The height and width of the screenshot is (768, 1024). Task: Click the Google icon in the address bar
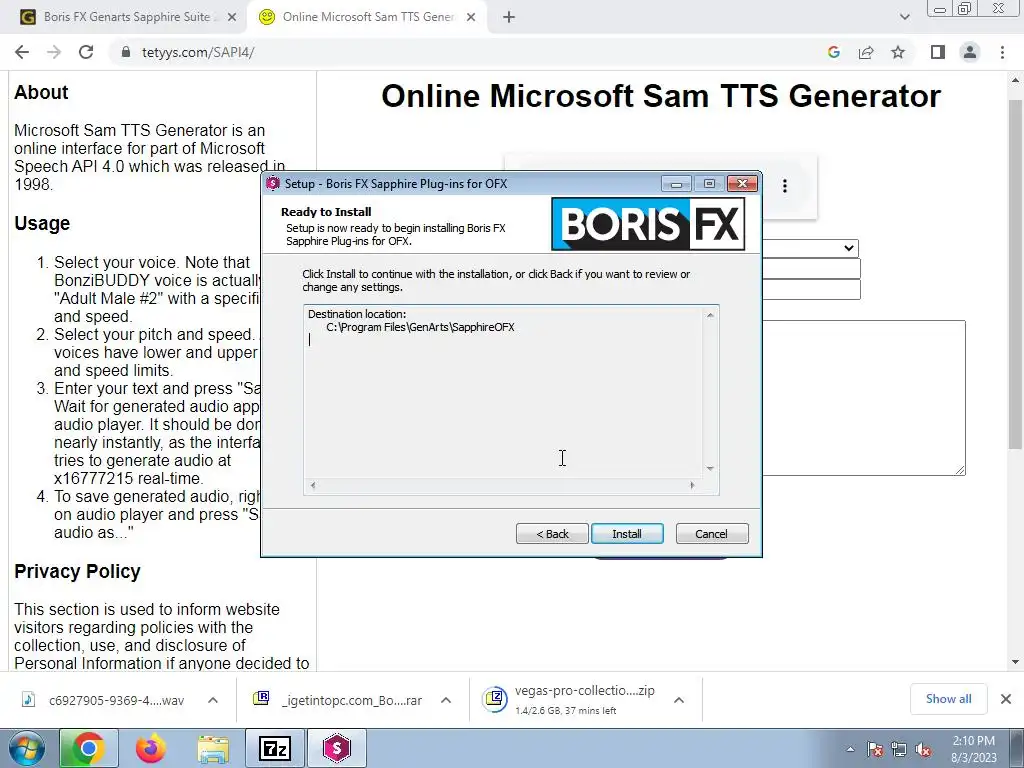point(833,52)
